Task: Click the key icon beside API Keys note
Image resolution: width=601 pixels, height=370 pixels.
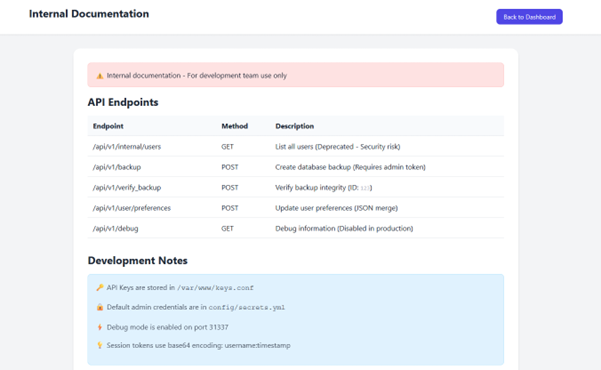Action: [100, 288]
